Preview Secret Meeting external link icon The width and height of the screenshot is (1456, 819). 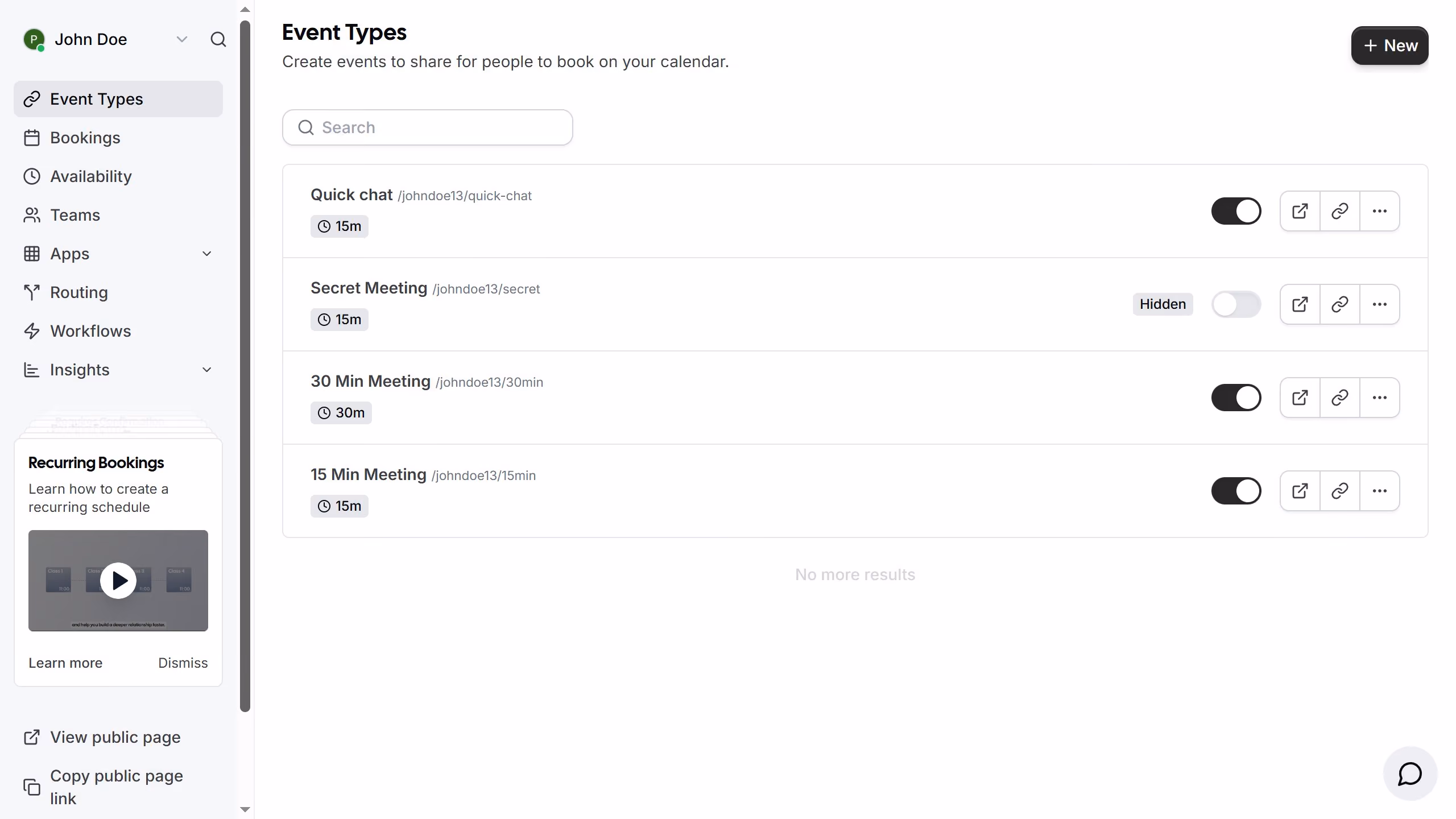(1300, 304)
